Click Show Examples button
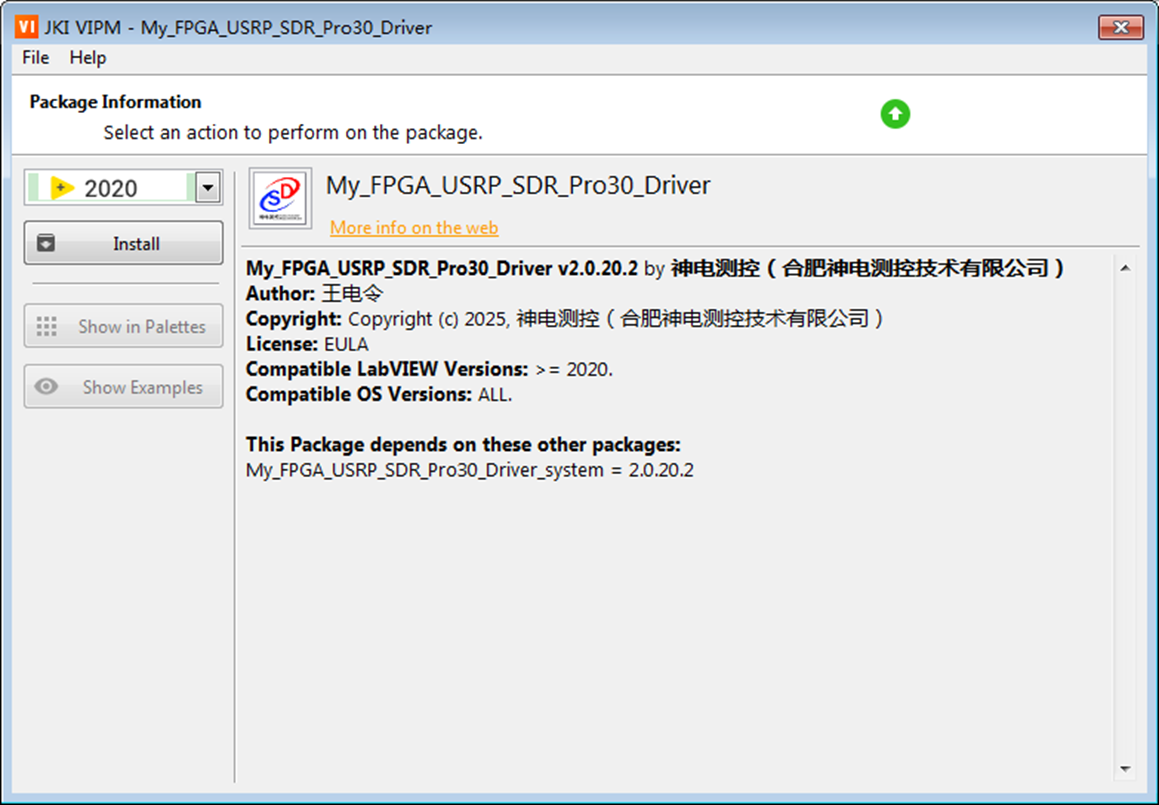Viewport: 1159px width, 805px height. 123,387
